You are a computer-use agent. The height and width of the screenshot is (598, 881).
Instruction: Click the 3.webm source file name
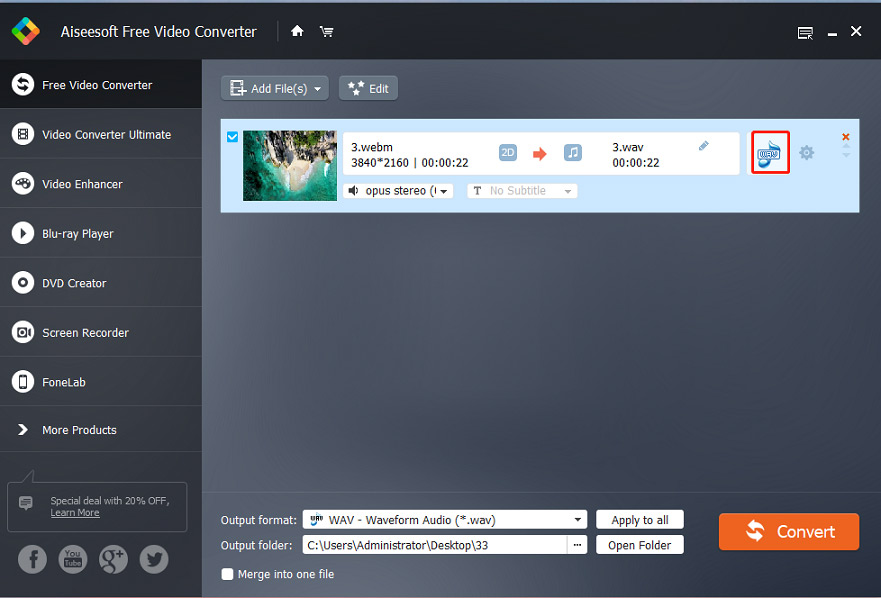coord(372,147)
